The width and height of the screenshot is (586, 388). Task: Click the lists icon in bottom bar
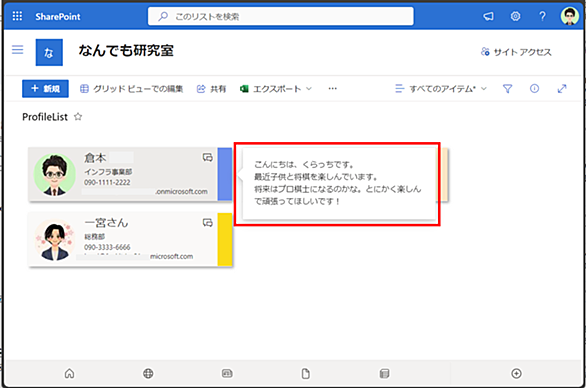pos(384,373)
